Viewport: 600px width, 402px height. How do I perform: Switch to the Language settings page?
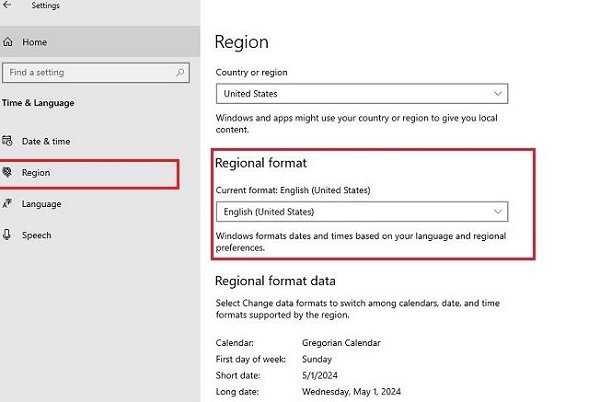[41, 204]
